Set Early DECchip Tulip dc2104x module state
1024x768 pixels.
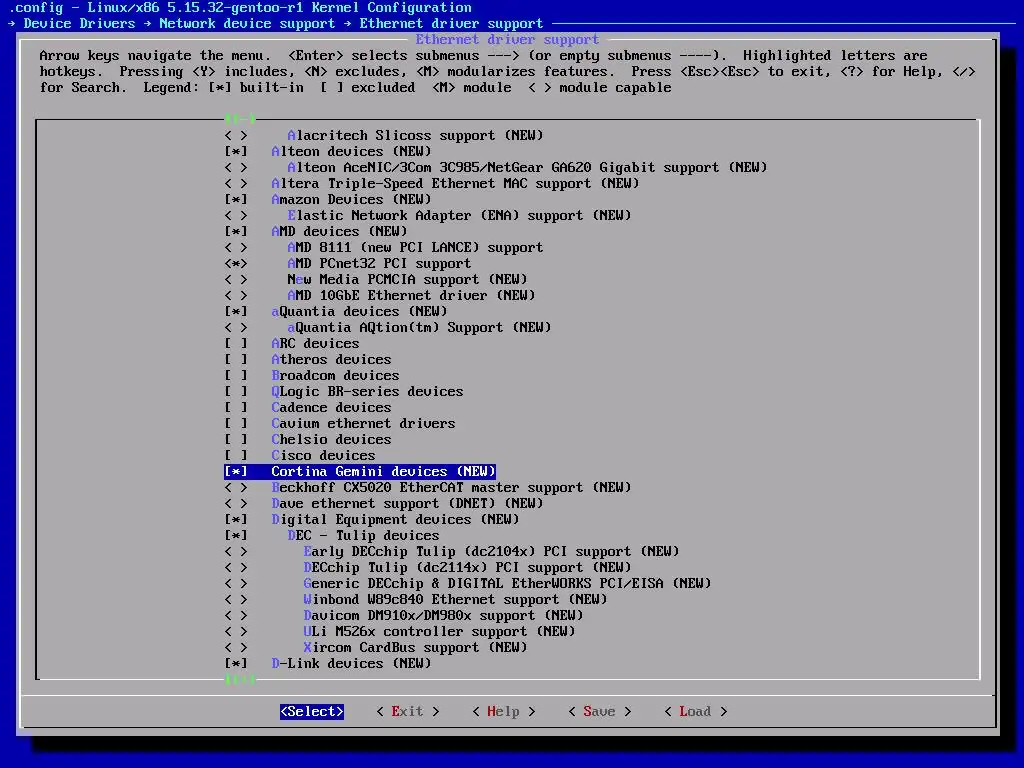pos(236,551)
